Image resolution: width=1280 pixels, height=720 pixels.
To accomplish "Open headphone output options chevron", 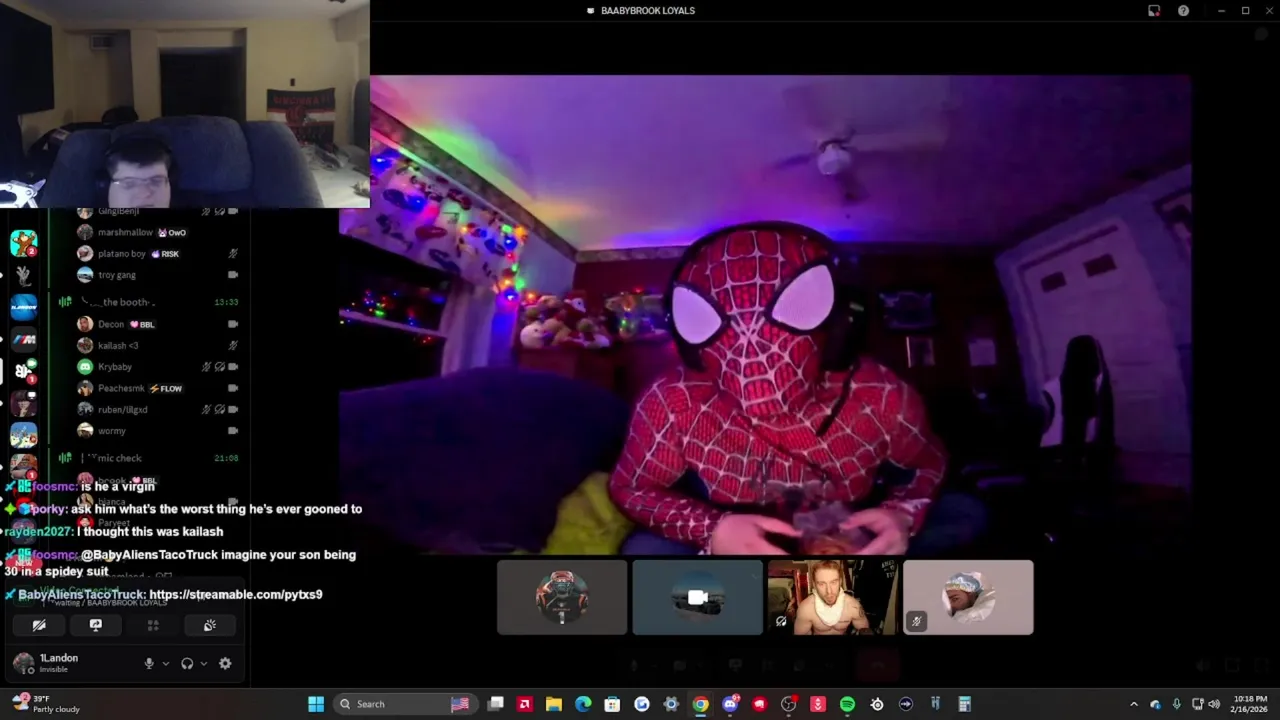I will 204,663.
